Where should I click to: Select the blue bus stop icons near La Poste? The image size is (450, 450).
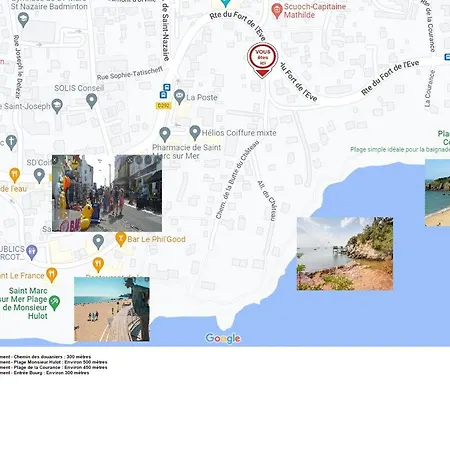tap(165, 91)
